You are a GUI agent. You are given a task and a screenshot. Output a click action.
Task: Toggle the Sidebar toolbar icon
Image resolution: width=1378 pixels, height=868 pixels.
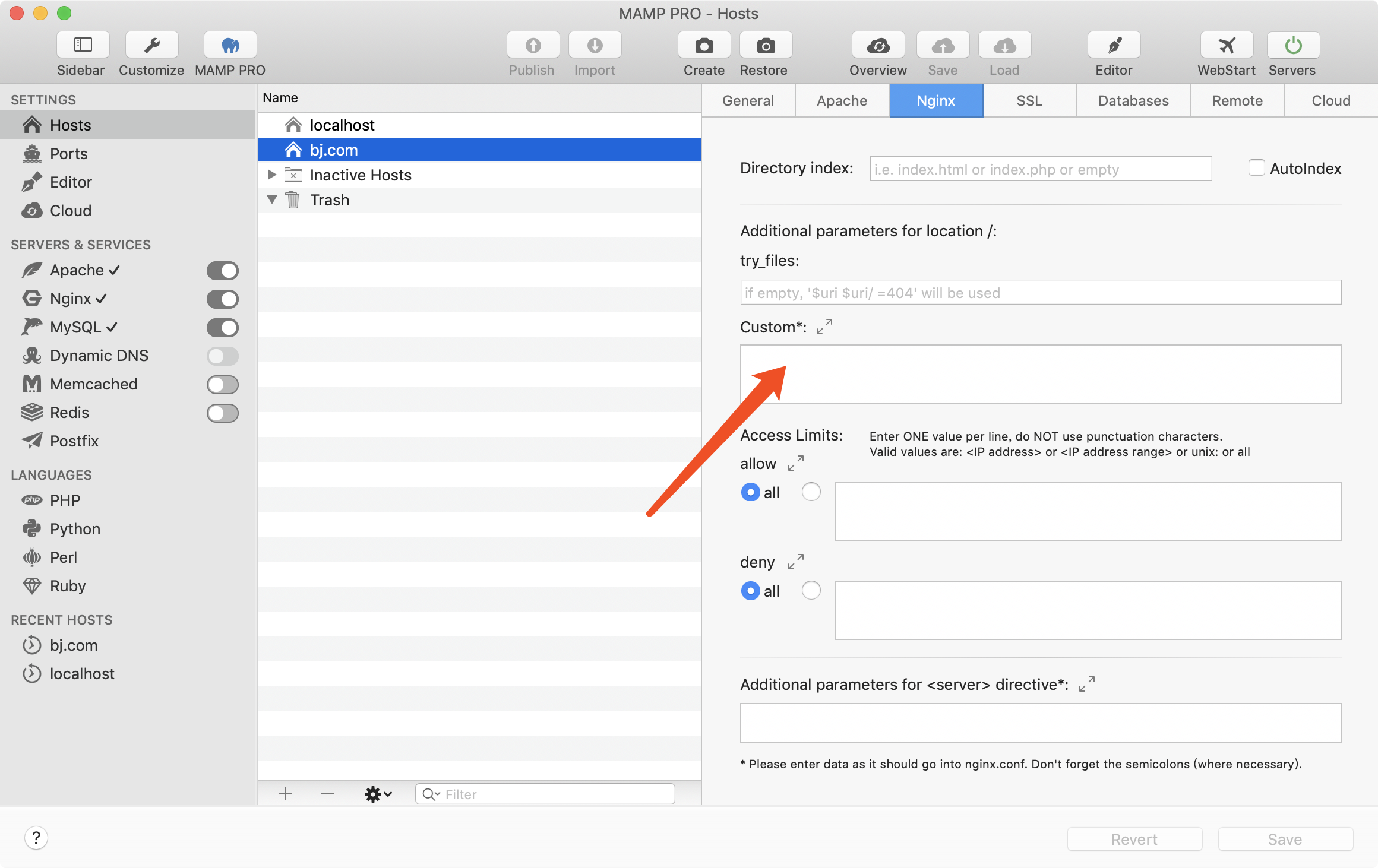[x=83, y=46]
